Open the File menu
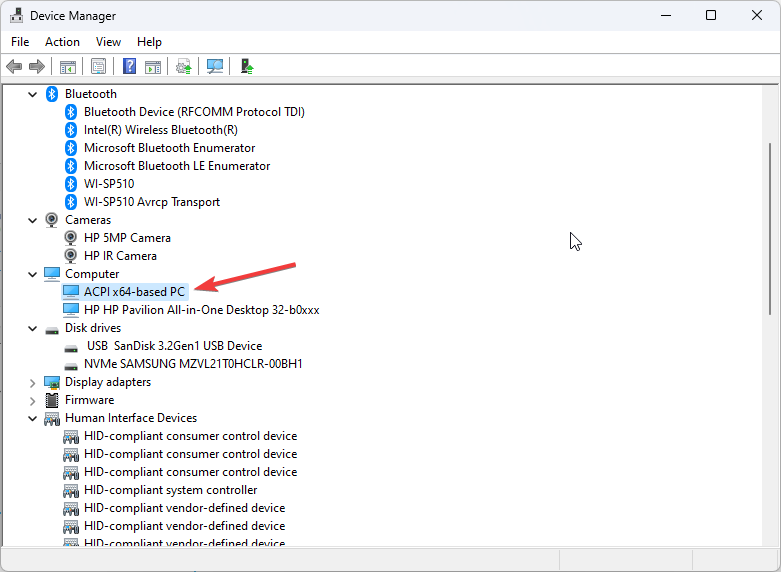 click(20, 42)
